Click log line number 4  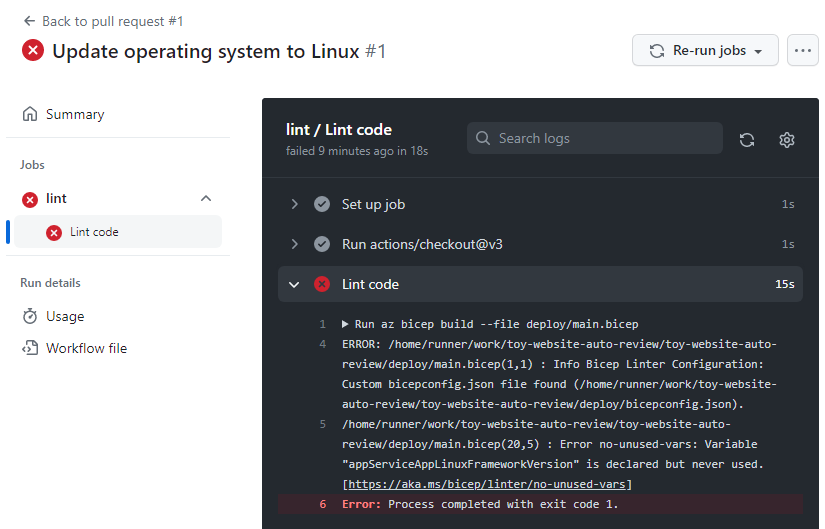pos(323,344)
